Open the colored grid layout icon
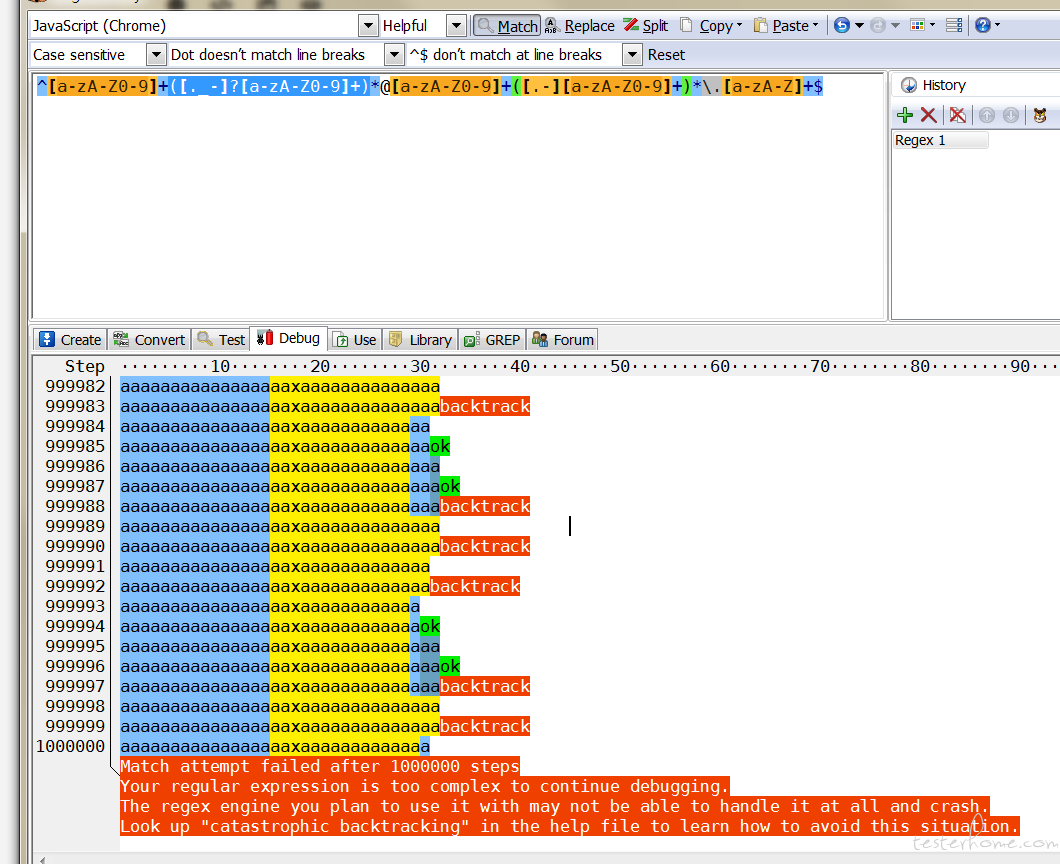The image size is (1060, 864). (x=917, y=26)
